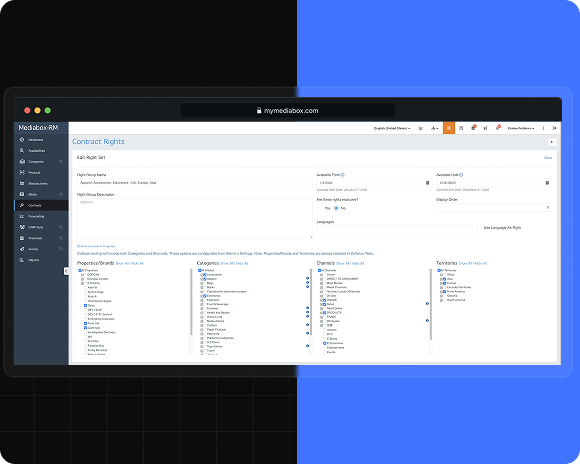Open the Dashboard sidebar item
Image resolution: width=580 pixels, height=464 pixels.
pos(36,139)
